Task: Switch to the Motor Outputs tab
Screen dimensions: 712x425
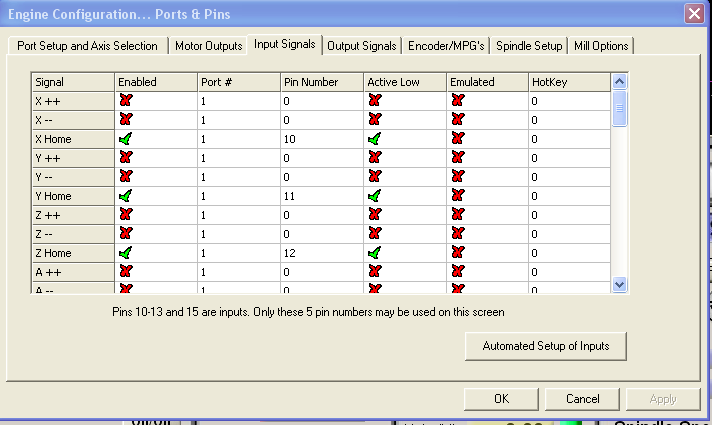Action: click(x=208, y=45)
